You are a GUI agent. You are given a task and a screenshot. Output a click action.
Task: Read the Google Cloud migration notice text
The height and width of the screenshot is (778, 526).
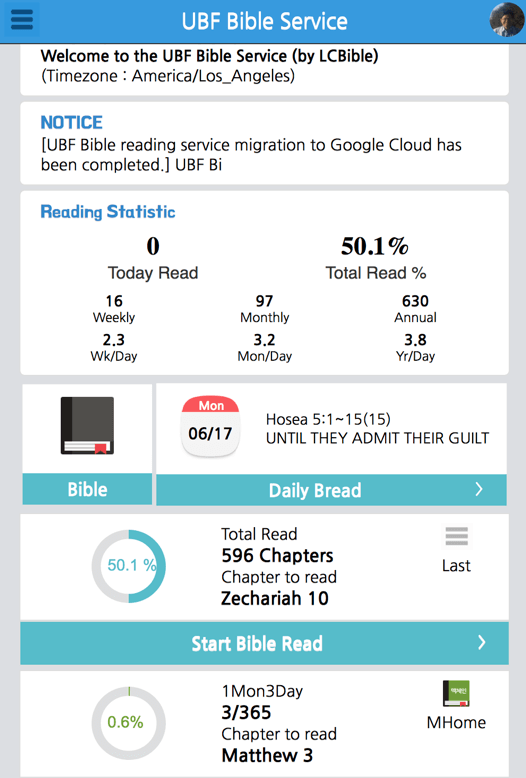251,155
